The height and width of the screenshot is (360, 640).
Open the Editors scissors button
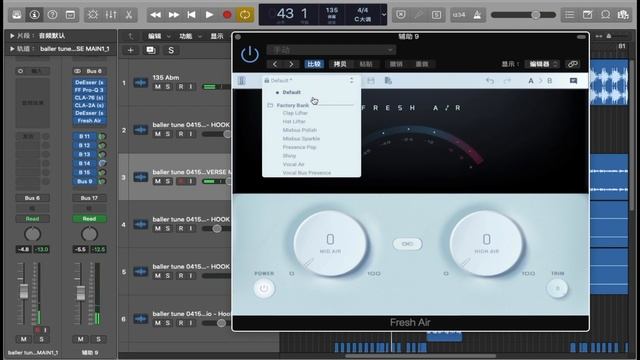point(129,15)
